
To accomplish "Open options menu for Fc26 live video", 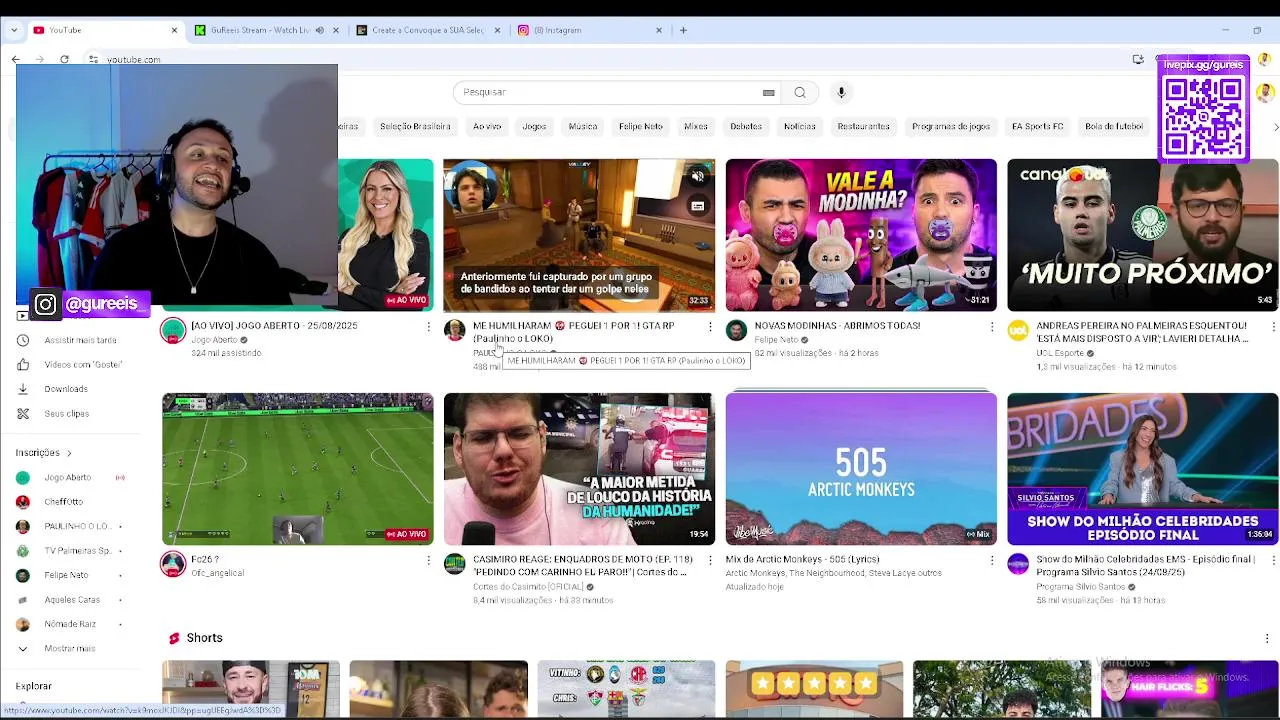I will tap(429, 560).
